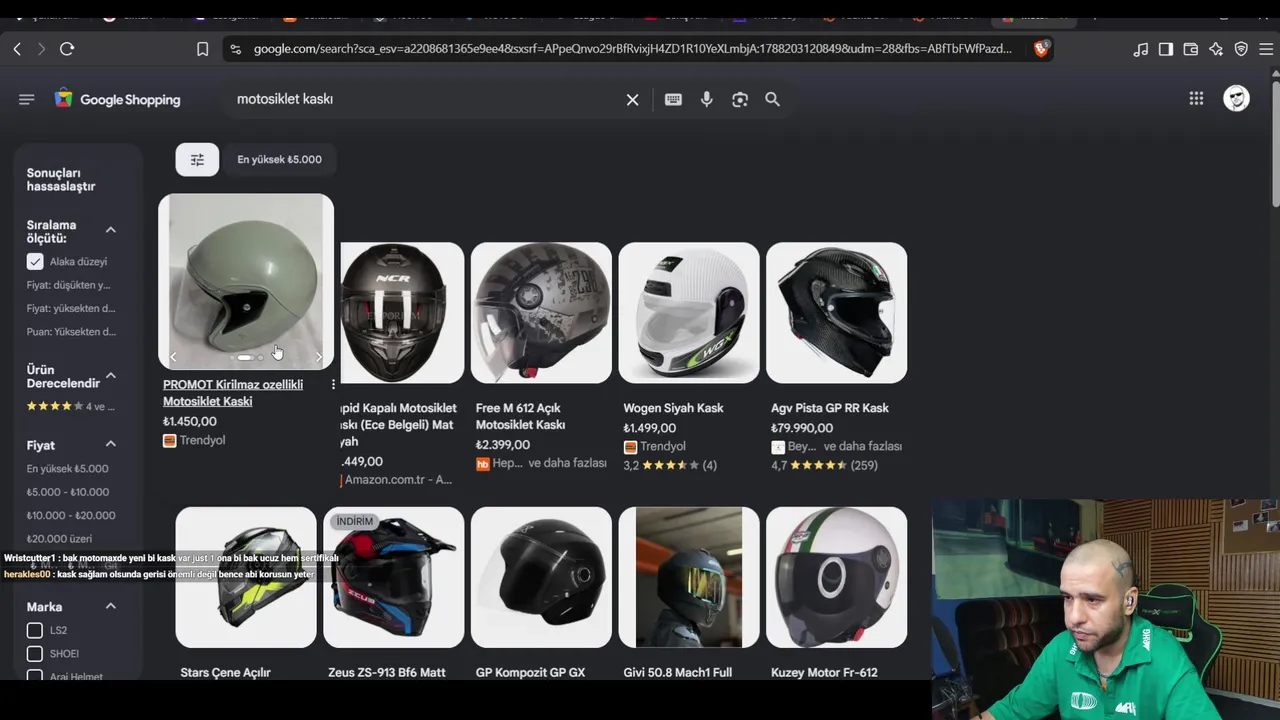Open the media control music note icon
This screenshot has height=720, width=1280.
1141,49
